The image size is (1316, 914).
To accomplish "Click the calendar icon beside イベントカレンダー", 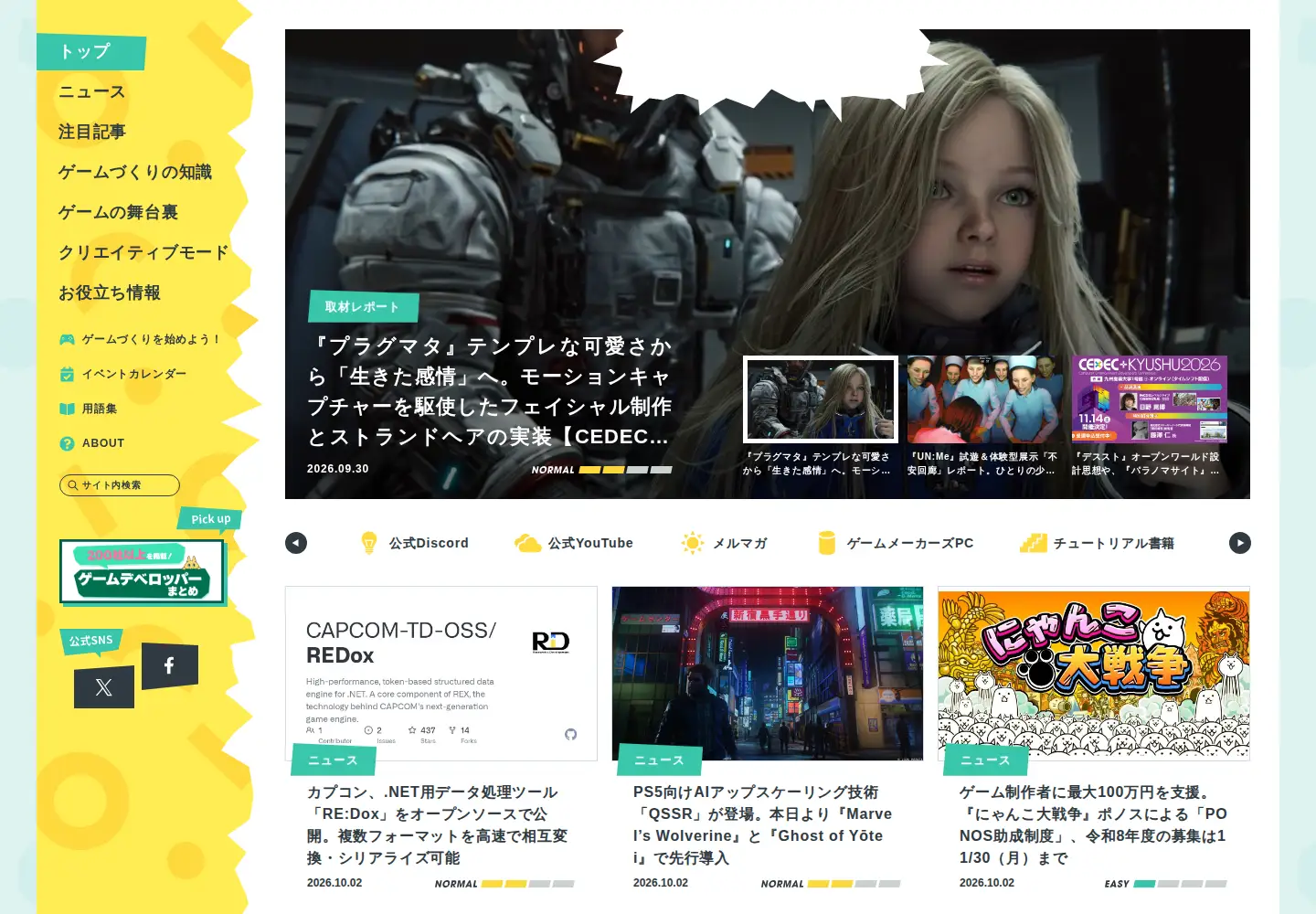I will [x=67, y=374].
